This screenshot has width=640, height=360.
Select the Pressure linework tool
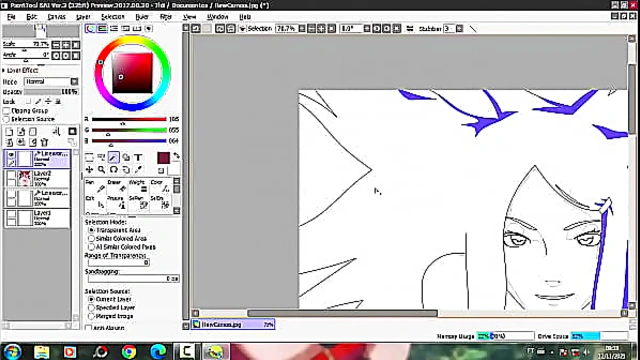[x=117, y=202]
